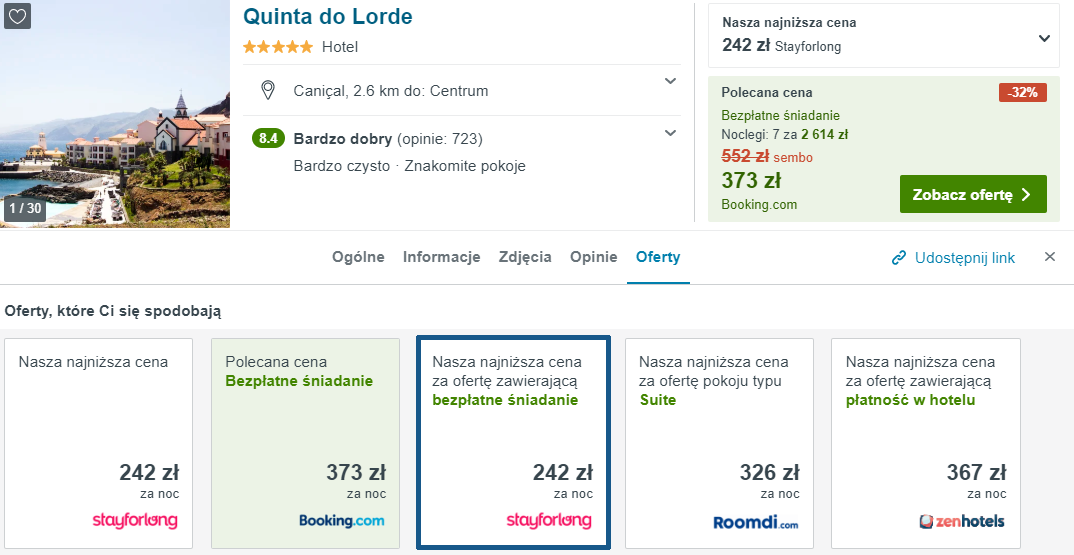Close the hotel details panel
The height and width of the screenshot is (555, 1074).
pos(1050,257)
